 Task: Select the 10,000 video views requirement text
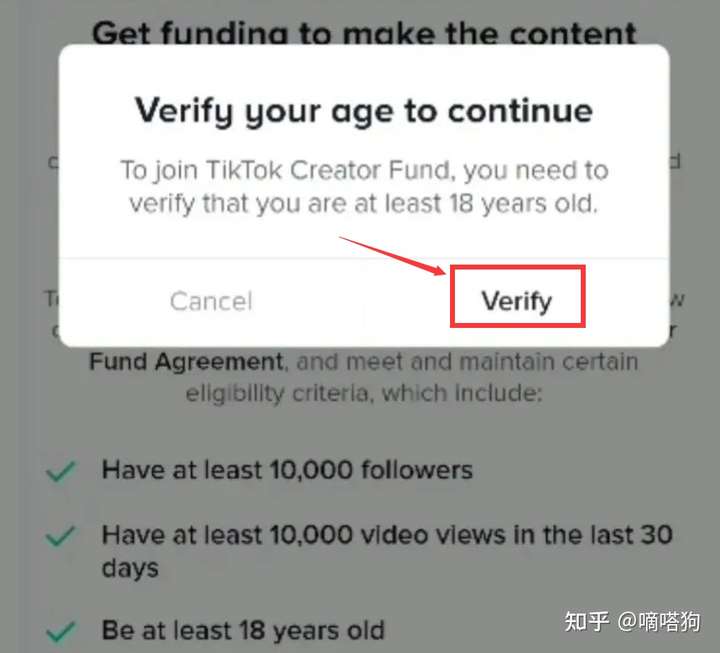pos(387,551)
